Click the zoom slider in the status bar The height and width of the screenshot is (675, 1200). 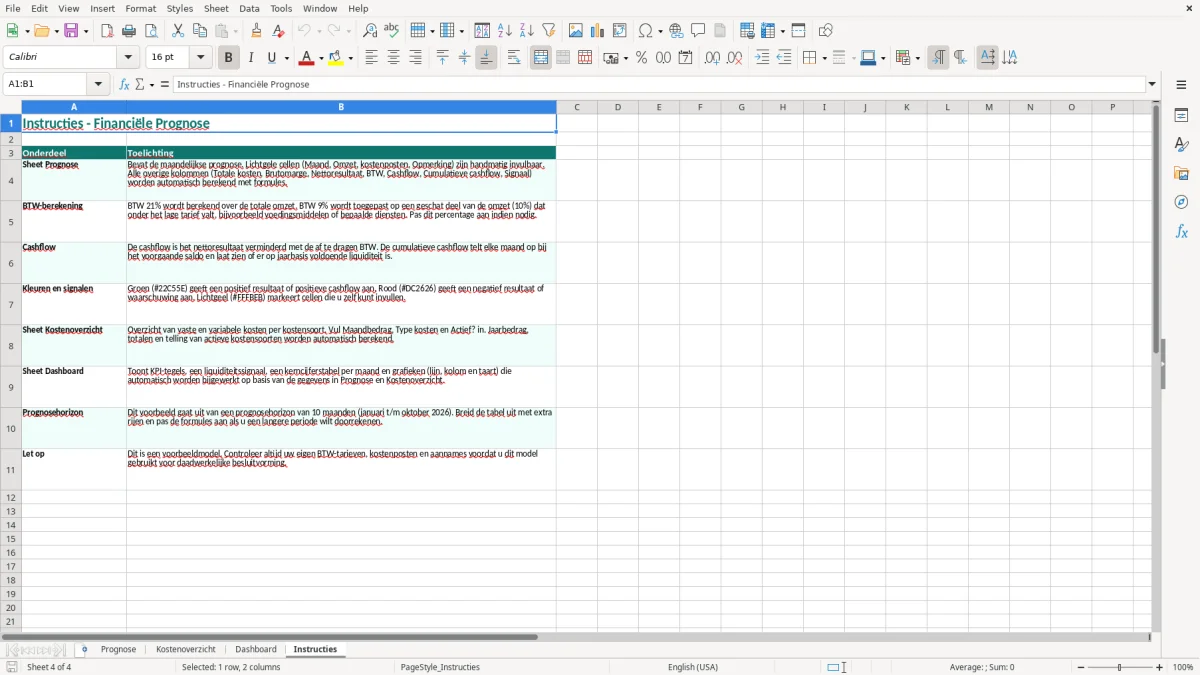click(x=1120, y=667)
